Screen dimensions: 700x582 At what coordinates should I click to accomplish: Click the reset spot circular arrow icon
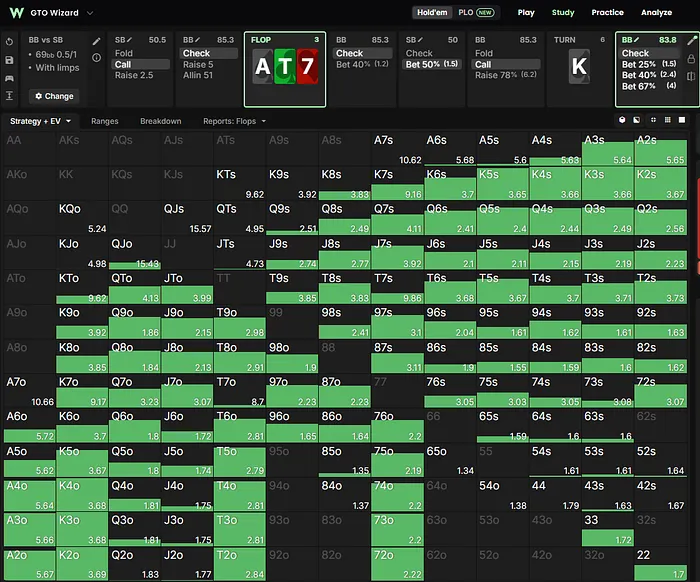coord(9,42)
